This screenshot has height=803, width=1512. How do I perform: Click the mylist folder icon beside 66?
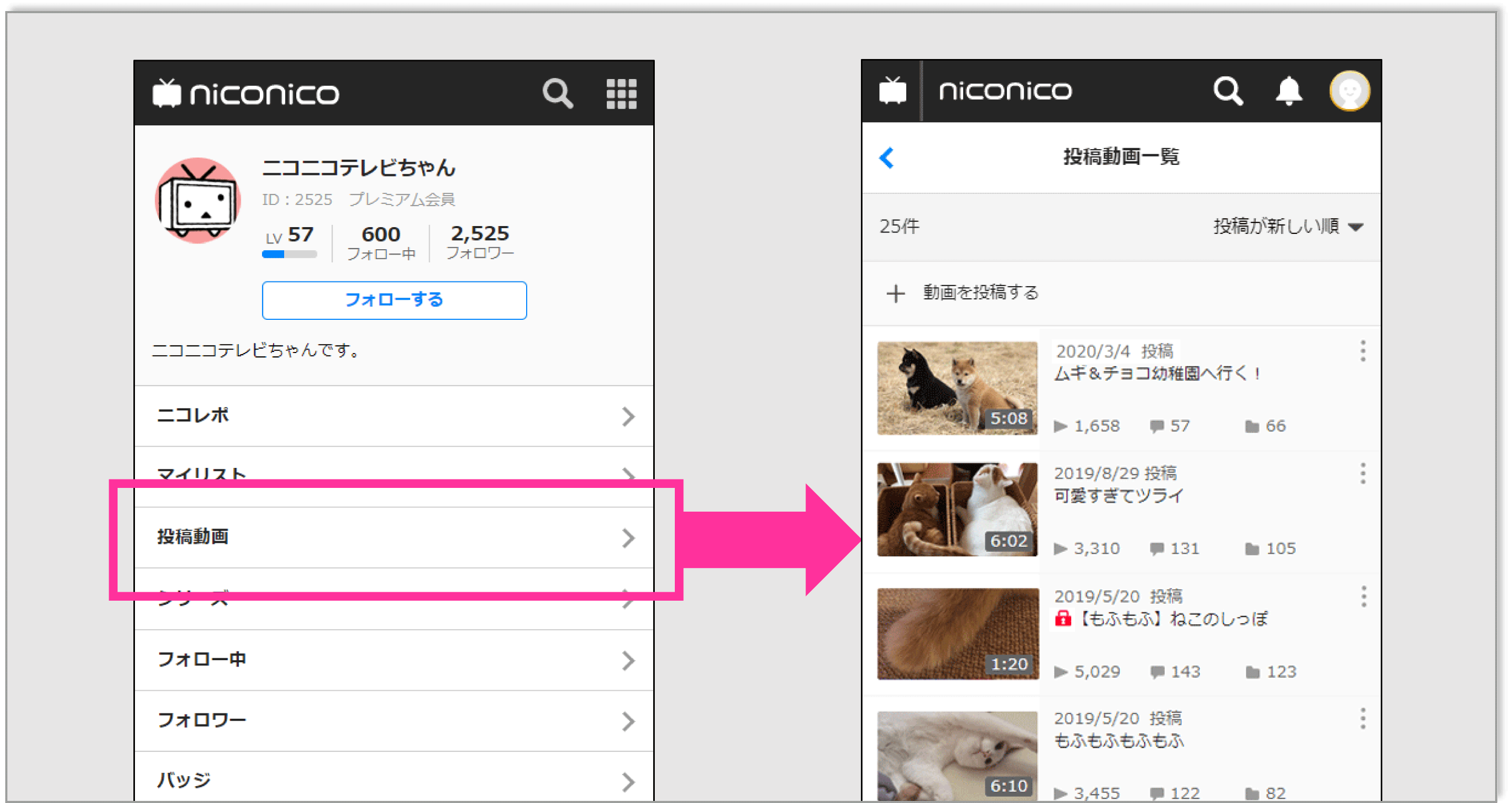[1252, 426]
